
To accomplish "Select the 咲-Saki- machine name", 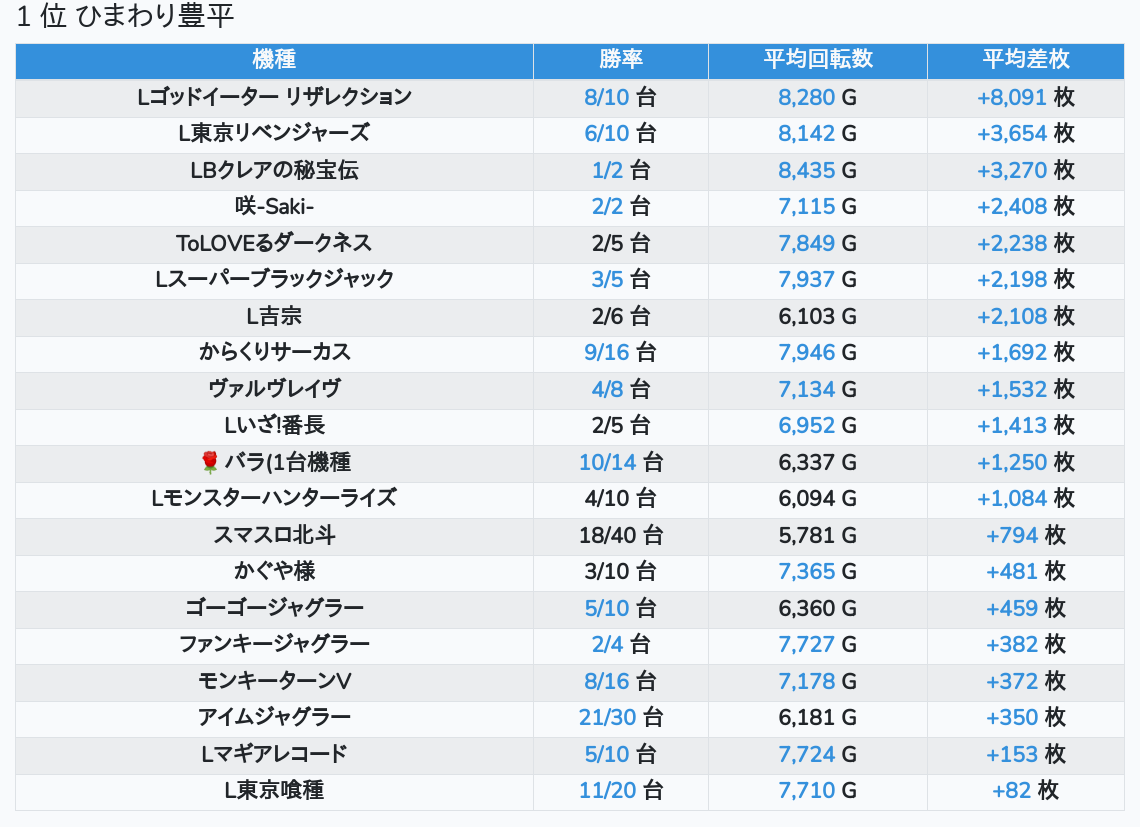I will 274,206.
